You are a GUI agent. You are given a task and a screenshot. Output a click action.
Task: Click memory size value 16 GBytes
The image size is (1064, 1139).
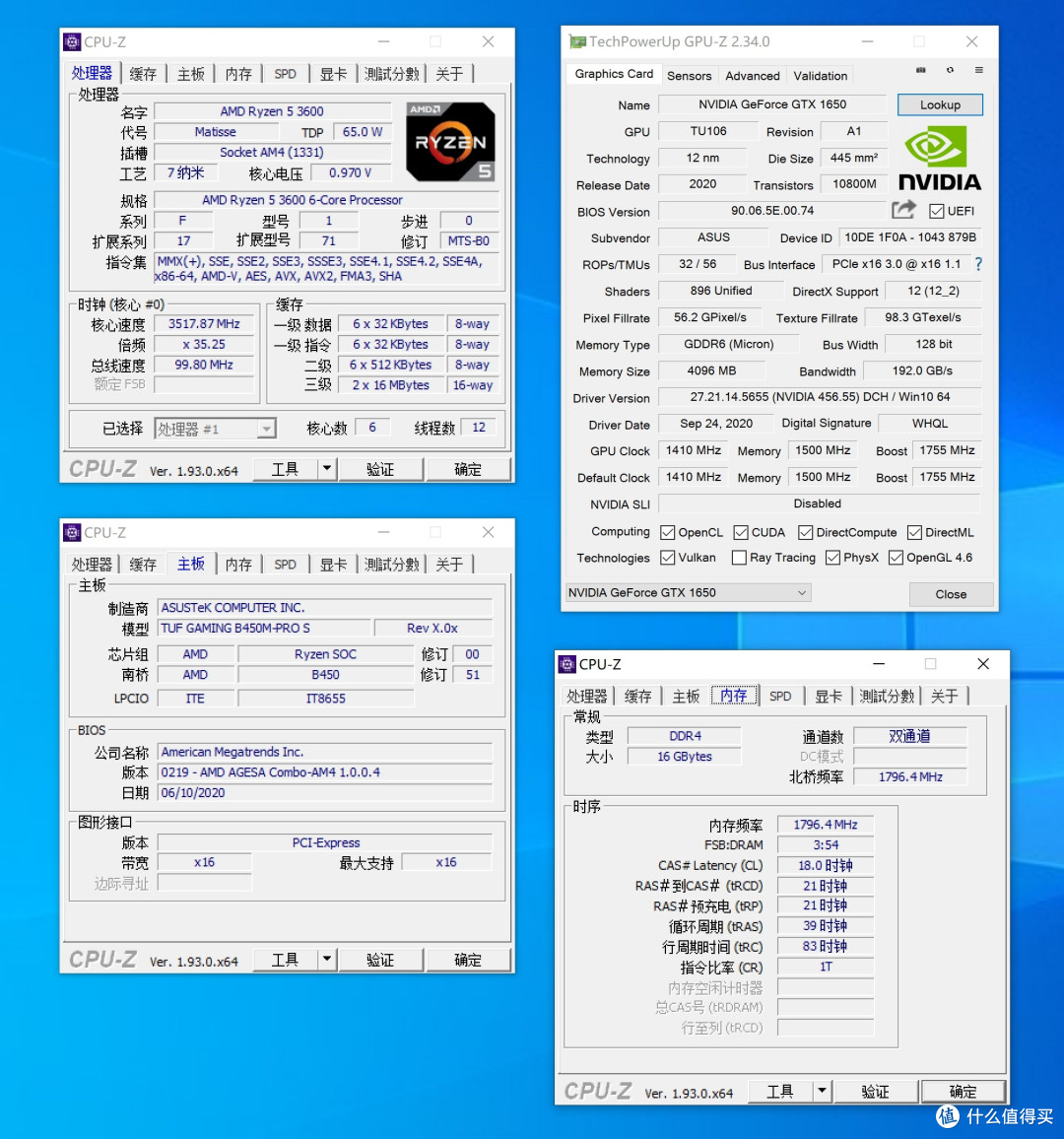tap(684, 756)
